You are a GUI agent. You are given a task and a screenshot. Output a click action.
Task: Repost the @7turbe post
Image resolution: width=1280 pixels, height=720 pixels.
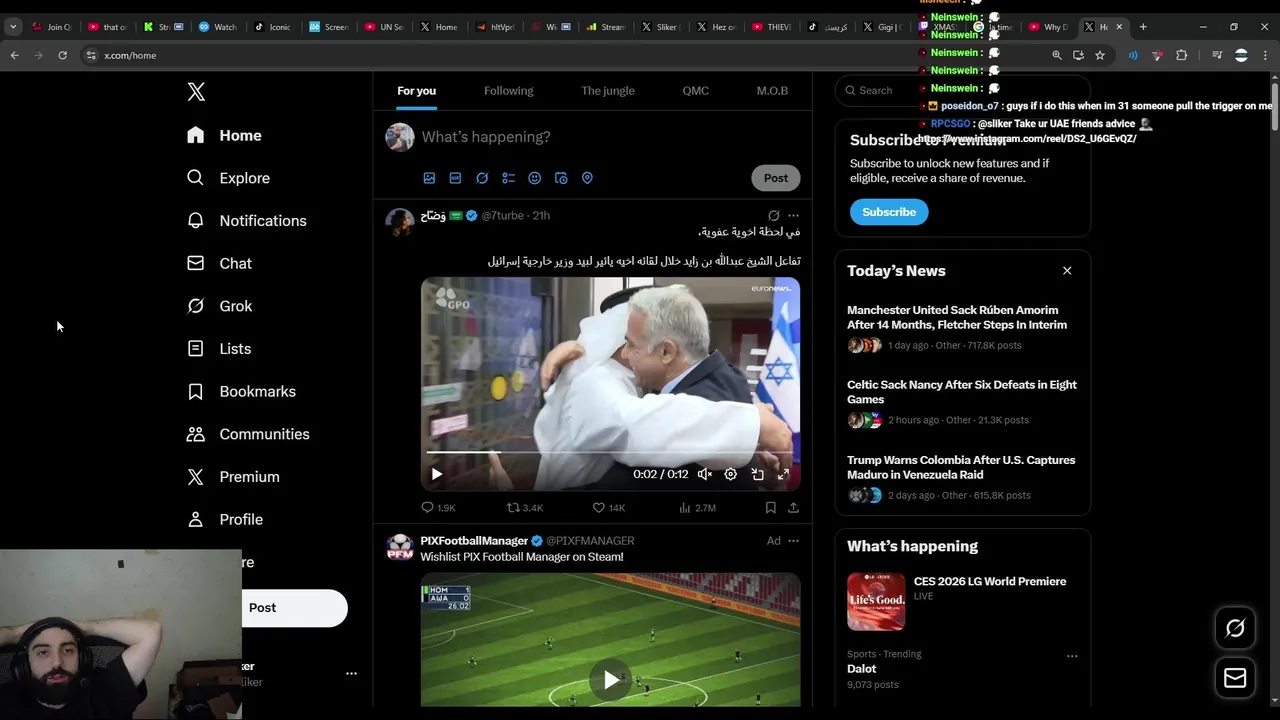pos(525,508)
